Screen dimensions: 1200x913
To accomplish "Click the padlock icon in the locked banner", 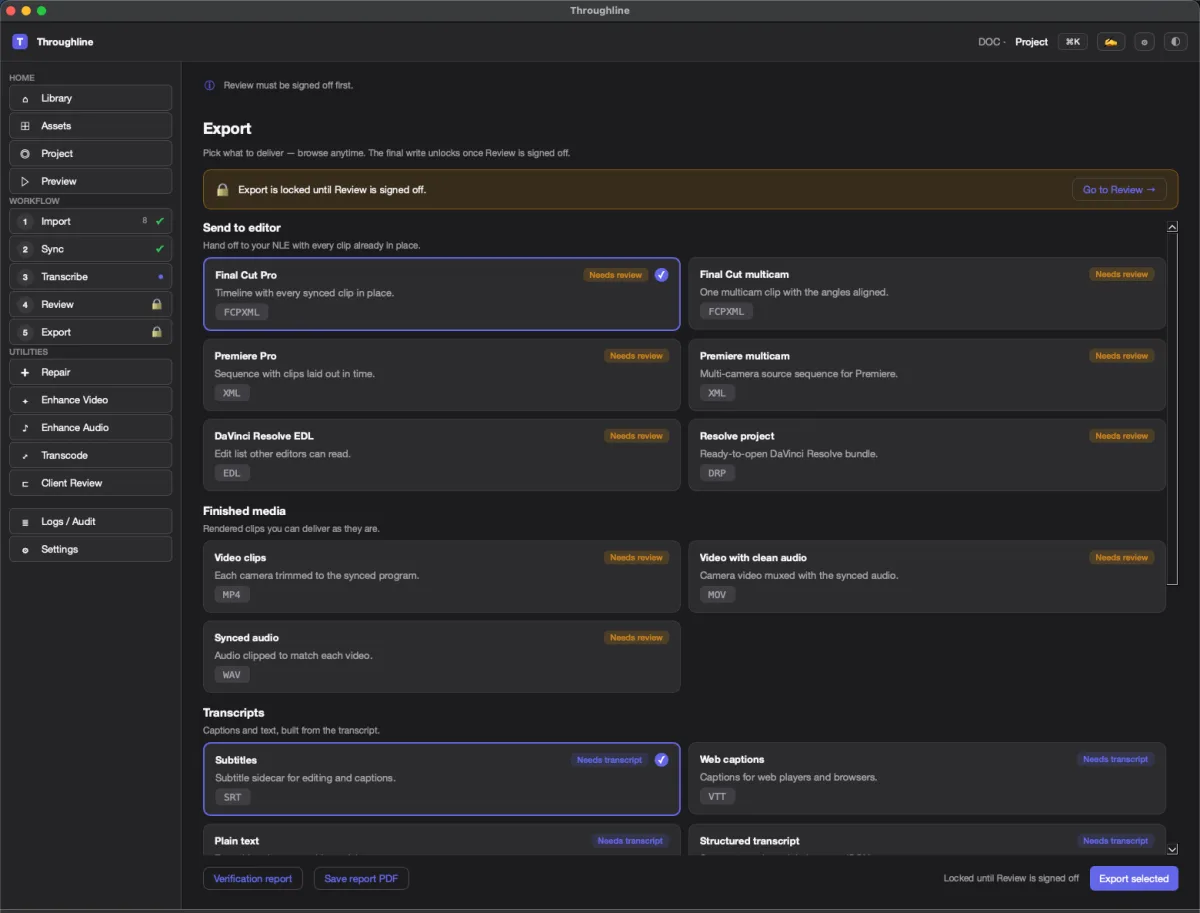I will click(223, 189).
